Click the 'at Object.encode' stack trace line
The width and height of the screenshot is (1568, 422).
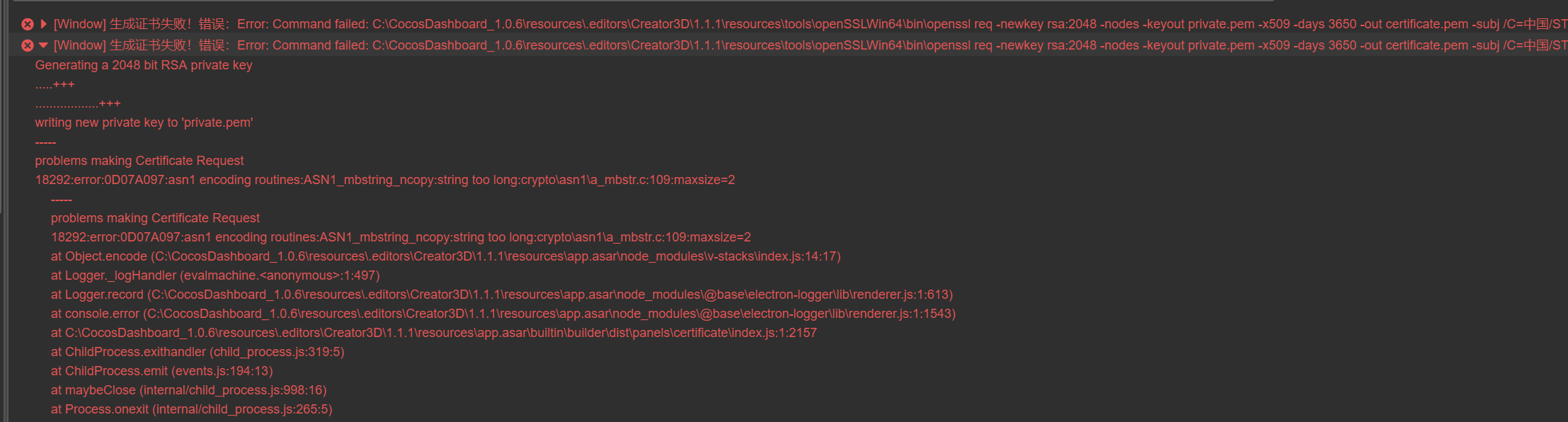coord(445,256)
